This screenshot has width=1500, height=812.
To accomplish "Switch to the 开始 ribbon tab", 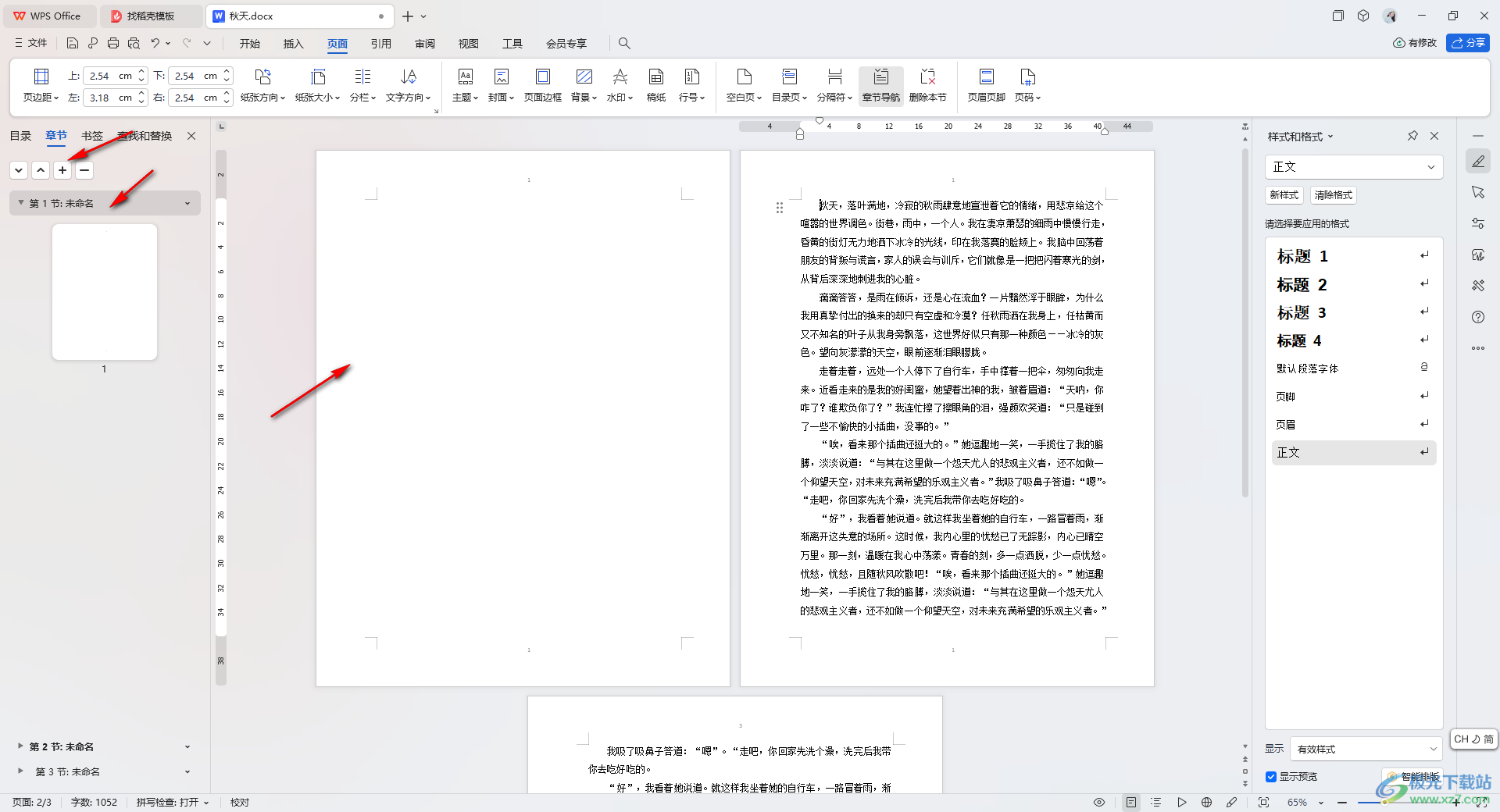I will 250,43.
